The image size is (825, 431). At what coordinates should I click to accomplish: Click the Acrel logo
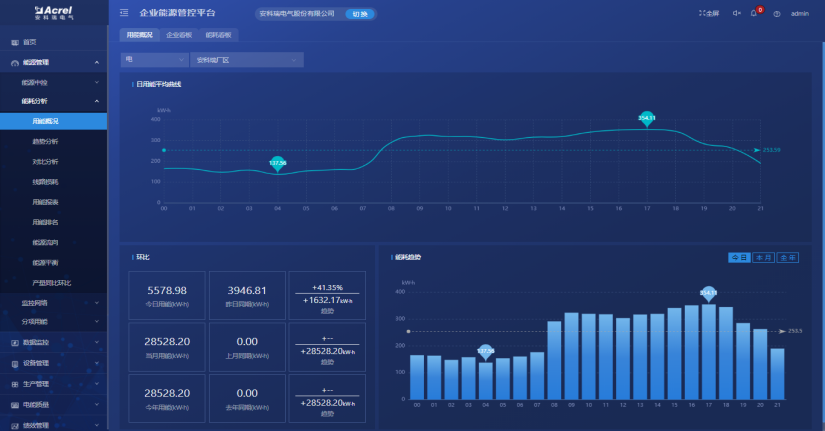coord(53,12)
